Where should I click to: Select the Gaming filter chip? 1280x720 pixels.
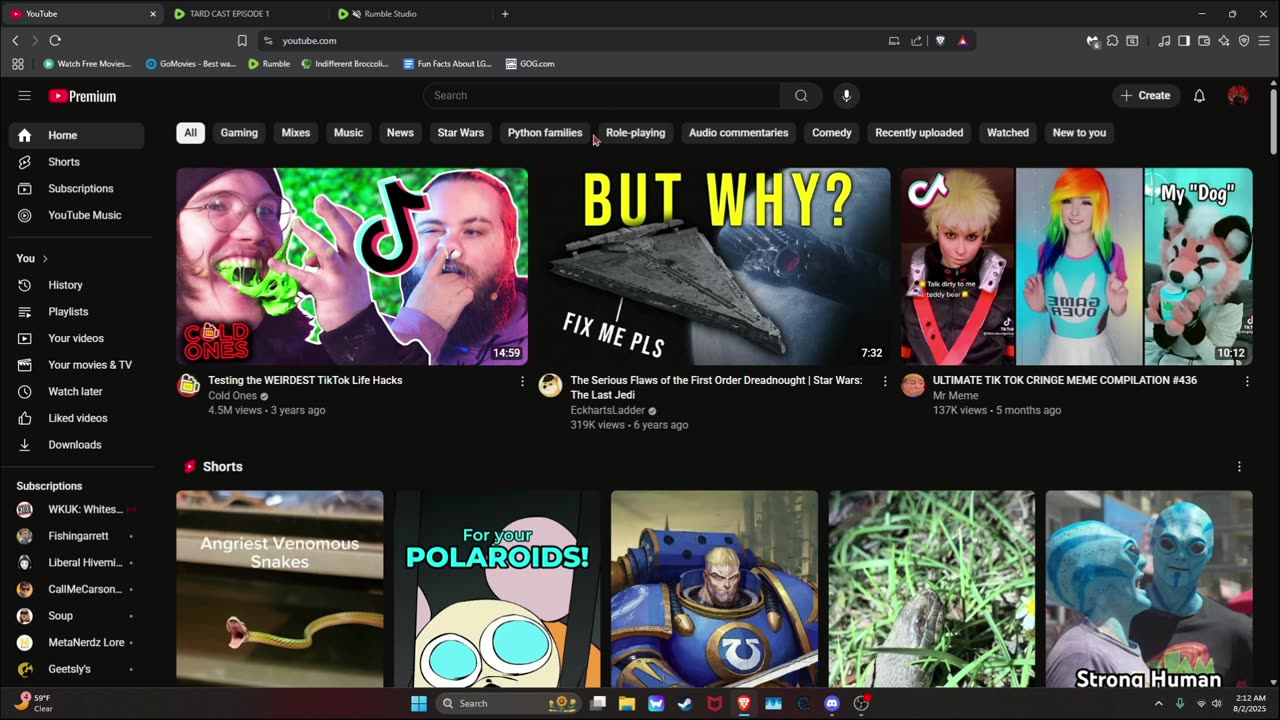pos(239,133)
